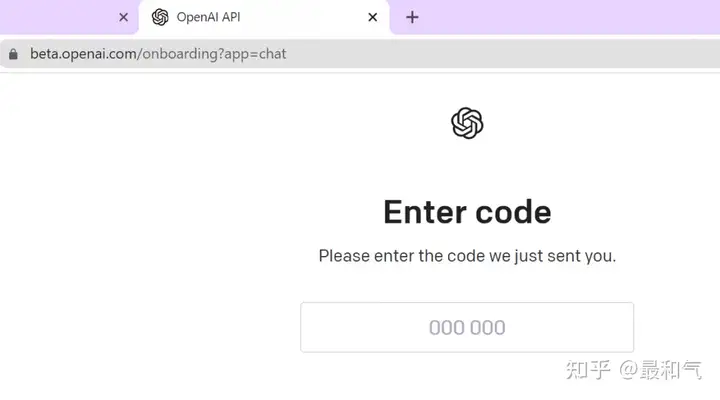Close the inactive left browser tab

pos(124,17)
